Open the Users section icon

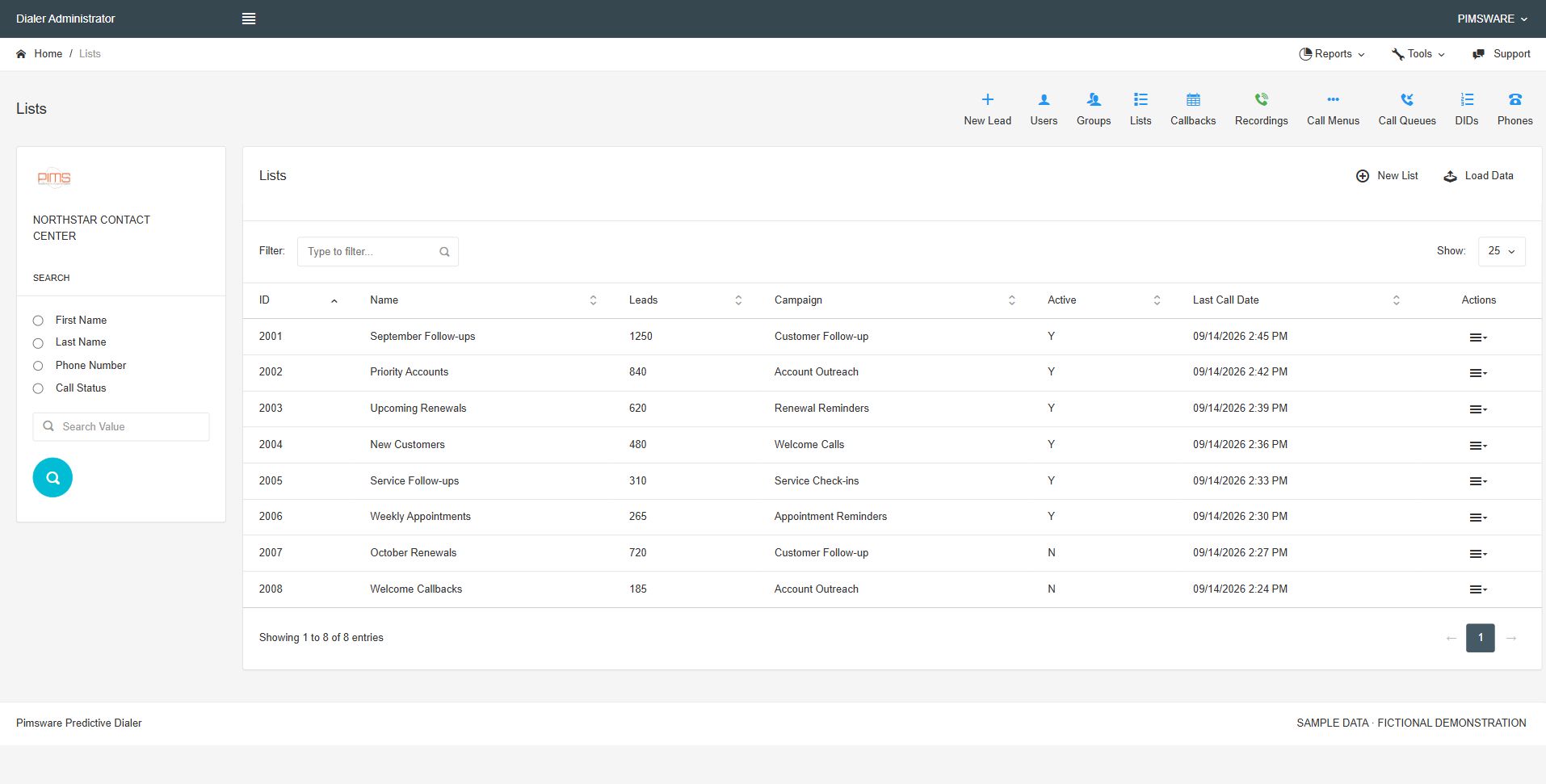(x=1044, y=99)
